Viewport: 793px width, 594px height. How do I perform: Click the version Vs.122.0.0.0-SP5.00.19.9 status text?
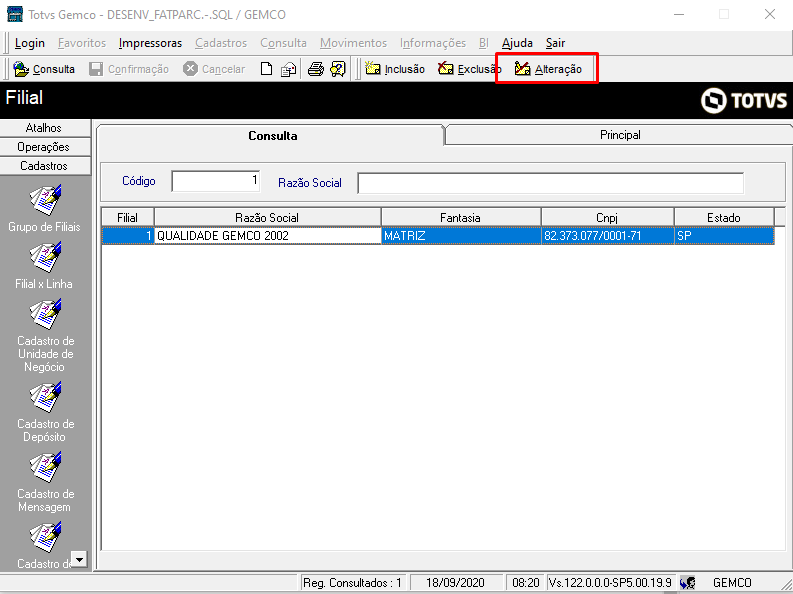pyautogui.click(x=610, y=583)
